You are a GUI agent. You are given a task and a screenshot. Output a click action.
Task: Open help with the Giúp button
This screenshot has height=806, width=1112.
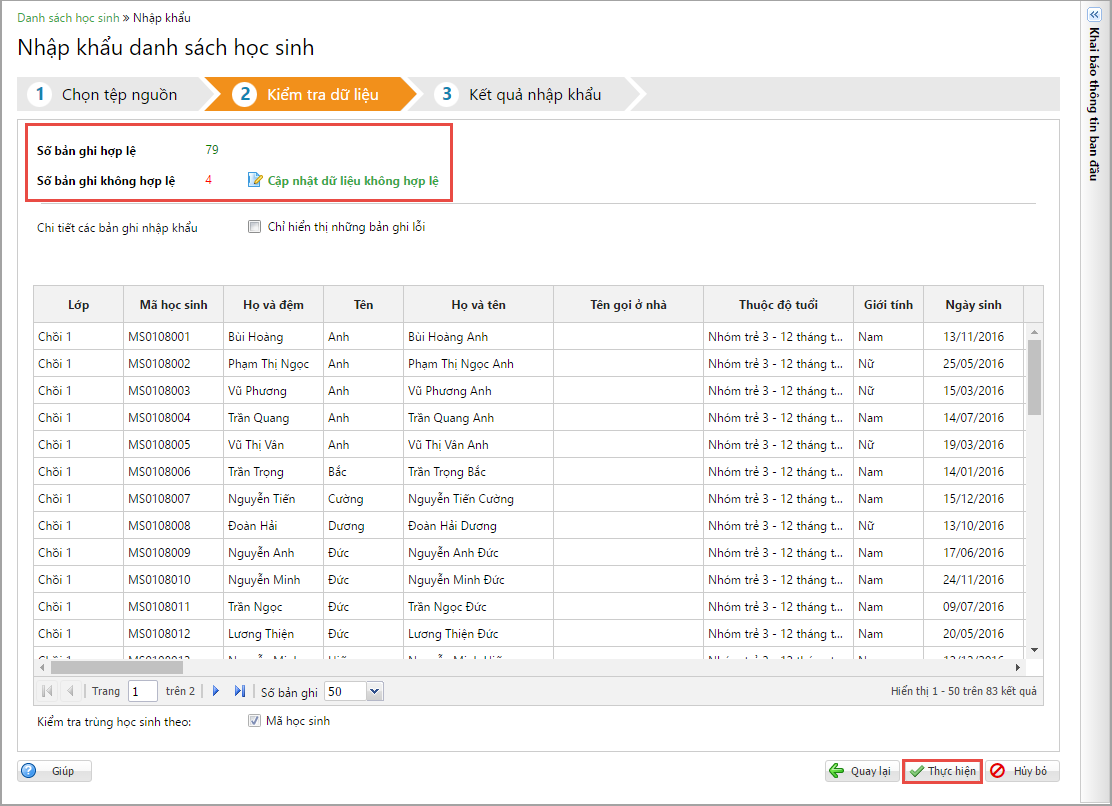54,771
